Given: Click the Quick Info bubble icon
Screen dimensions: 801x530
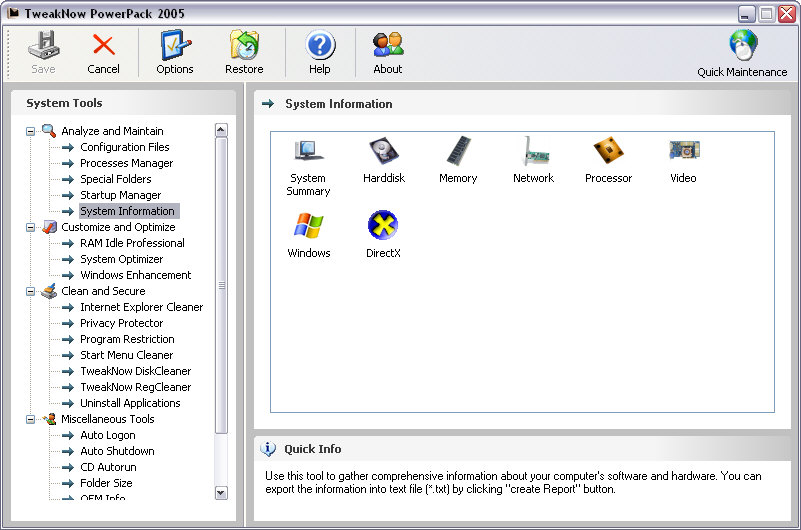Looking at the screenshot, I should (268, 449).
